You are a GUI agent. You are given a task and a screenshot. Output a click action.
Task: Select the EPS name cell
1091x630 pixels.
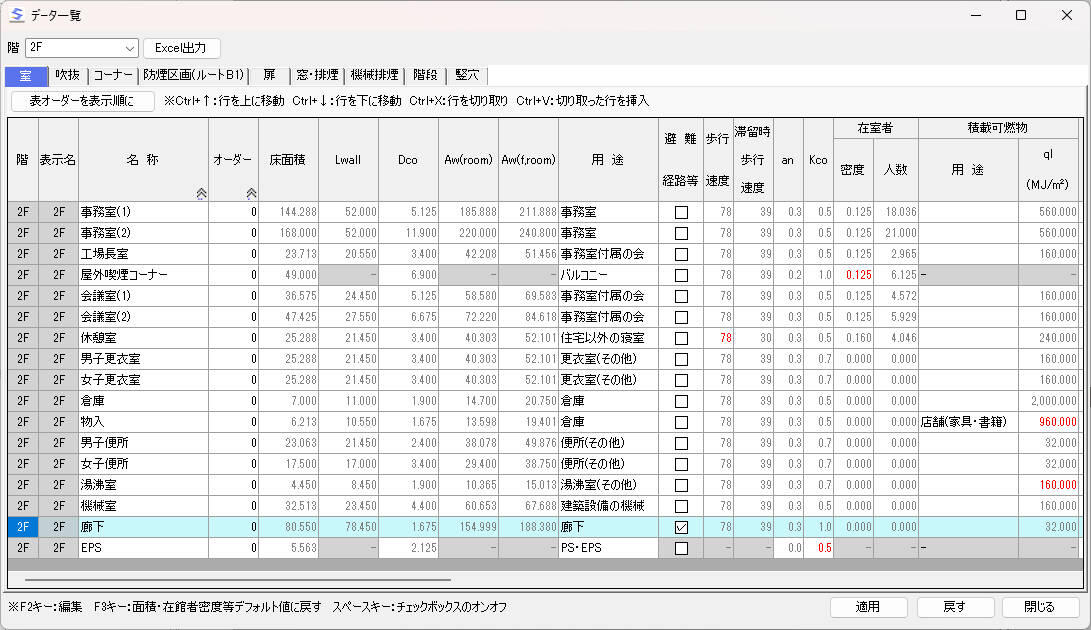point(143,548)
